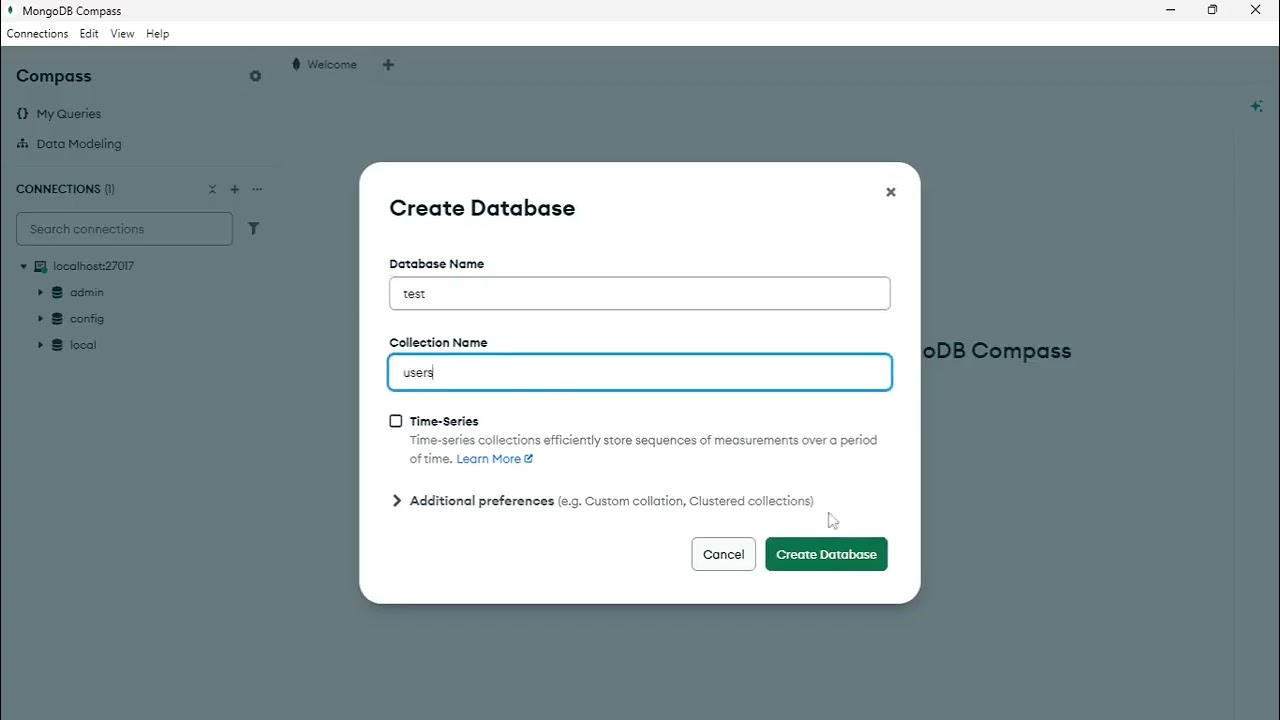Add new connection plus icon
Viewport: 1280px width, 720px height.
(x=235, y=189)
